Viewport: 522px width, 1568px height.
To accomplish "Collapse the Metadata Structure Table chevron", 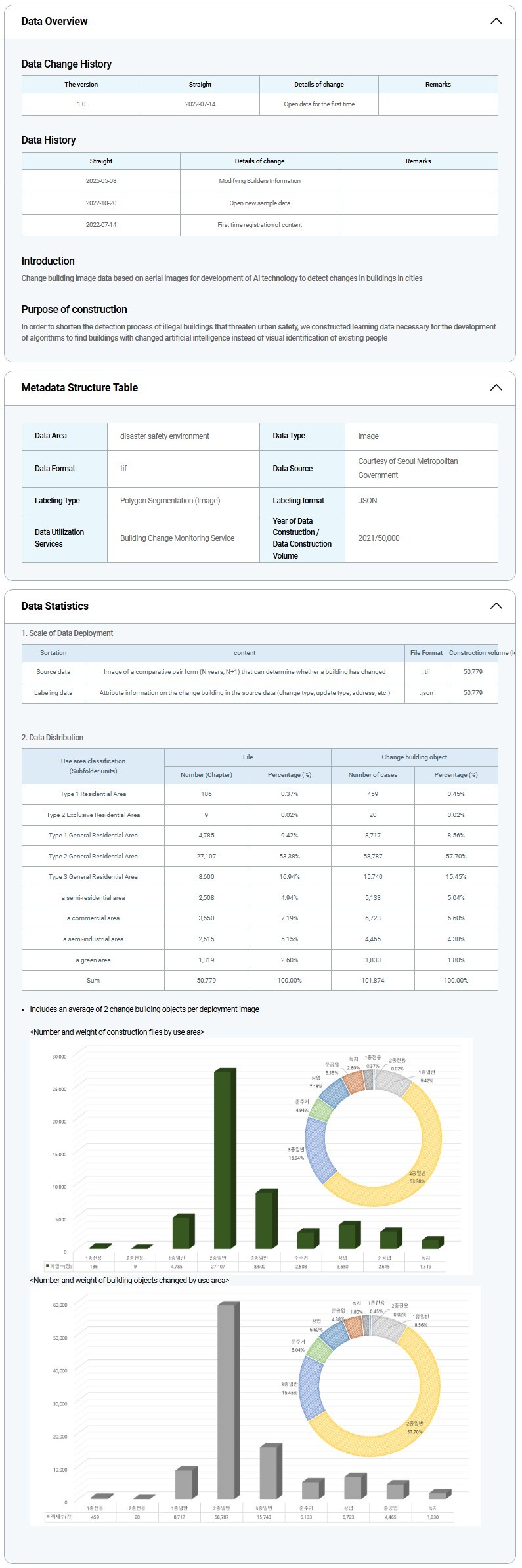I will point(496,387).
